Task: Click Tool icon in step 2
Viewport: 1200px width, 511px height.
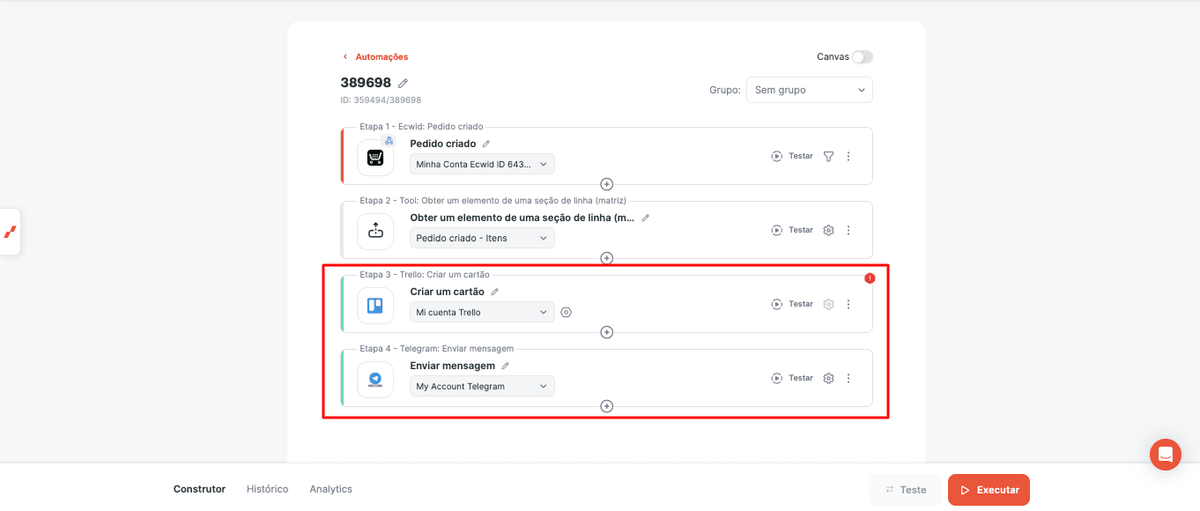Action: [375, 231]
